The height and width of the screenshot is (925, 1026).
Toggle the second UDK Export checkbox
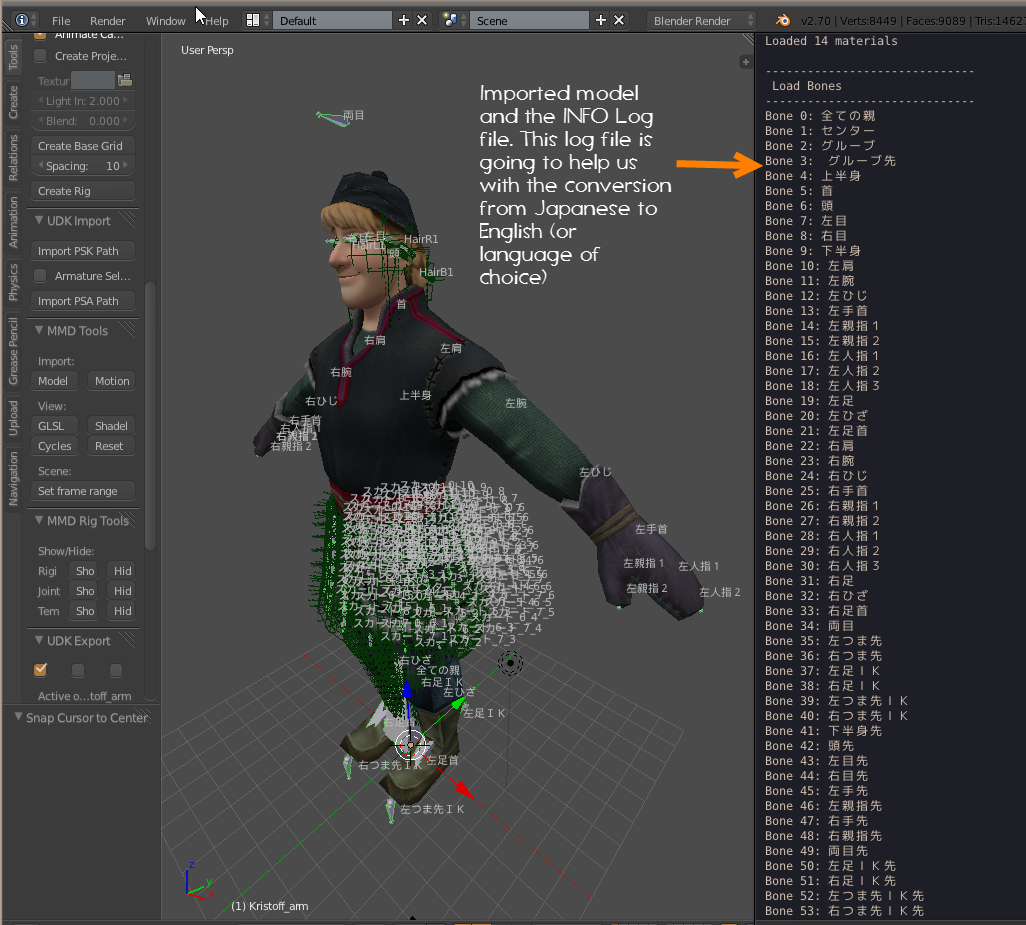point(78,669)
